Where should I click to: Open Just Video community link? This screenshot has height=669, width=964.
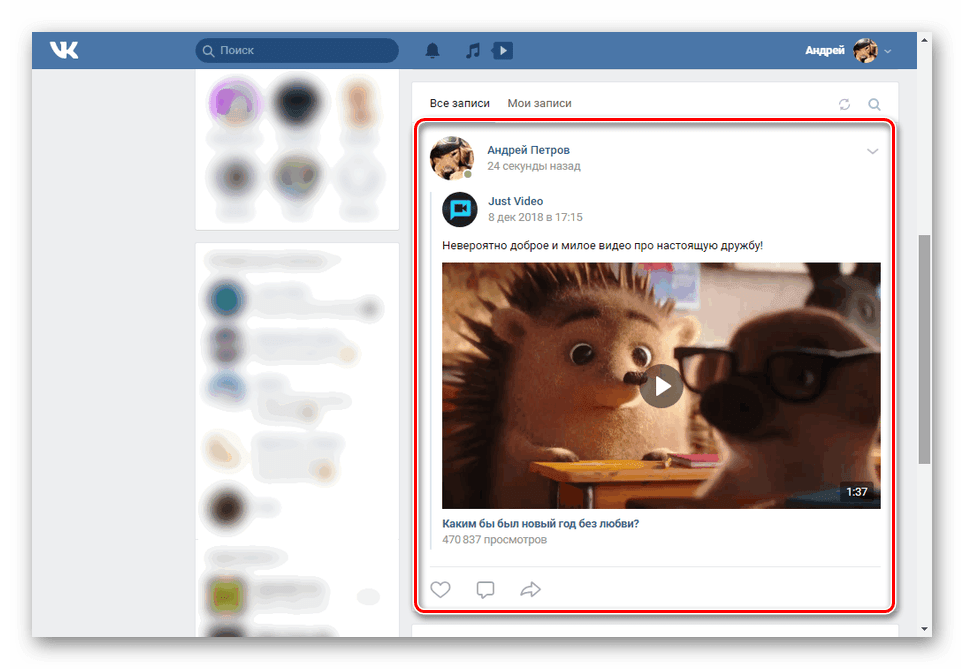515,201
